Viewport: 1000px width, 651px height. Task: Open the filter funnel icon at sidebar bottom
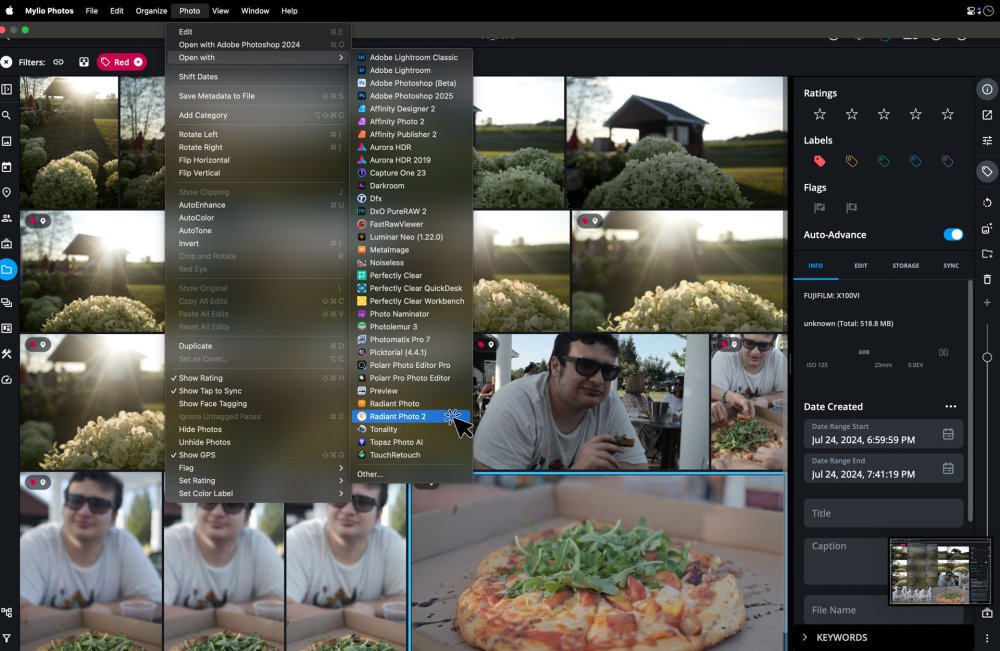click(x=6, y=638)
